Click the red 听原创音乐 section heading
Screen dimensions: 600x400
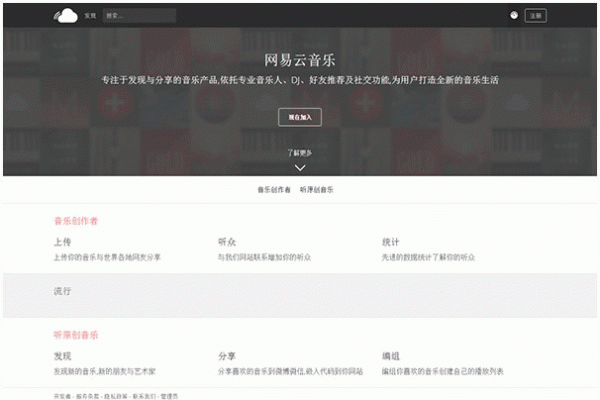pyautogui.click(x=76, y=335)
